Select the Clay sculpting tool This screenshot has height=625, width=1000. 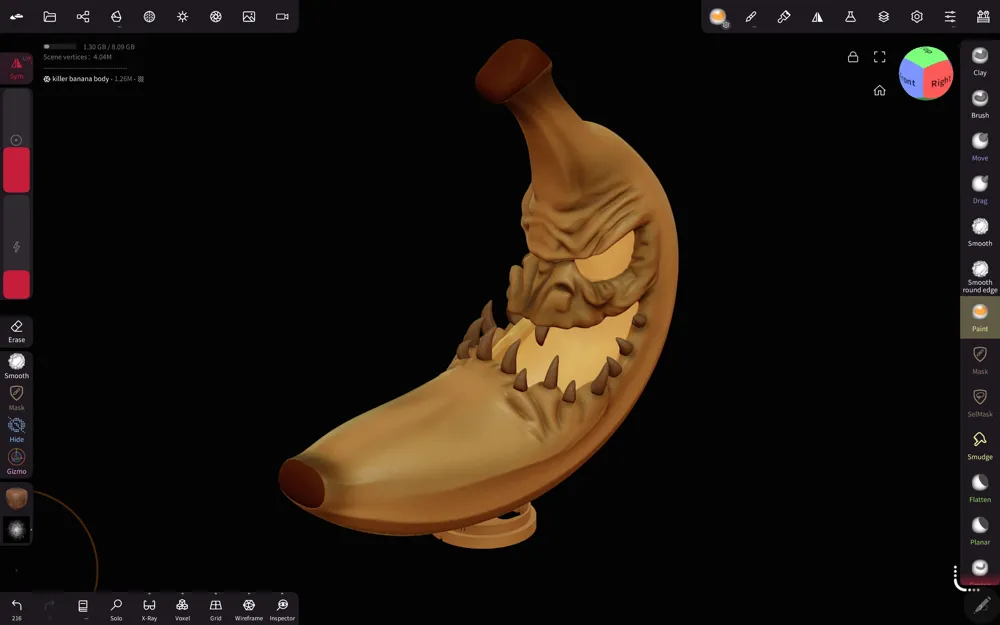980,61
